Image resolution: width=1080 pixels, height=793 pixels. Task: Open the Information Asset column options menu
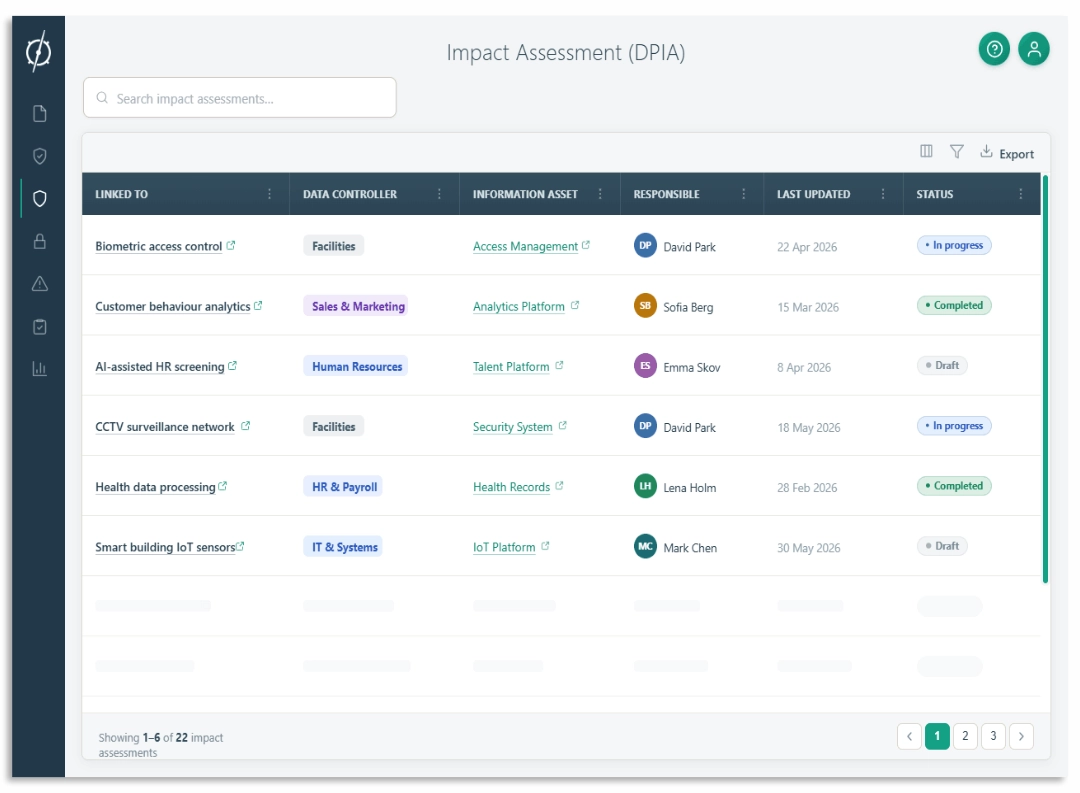pyautogui.click(x=600, y=194)
